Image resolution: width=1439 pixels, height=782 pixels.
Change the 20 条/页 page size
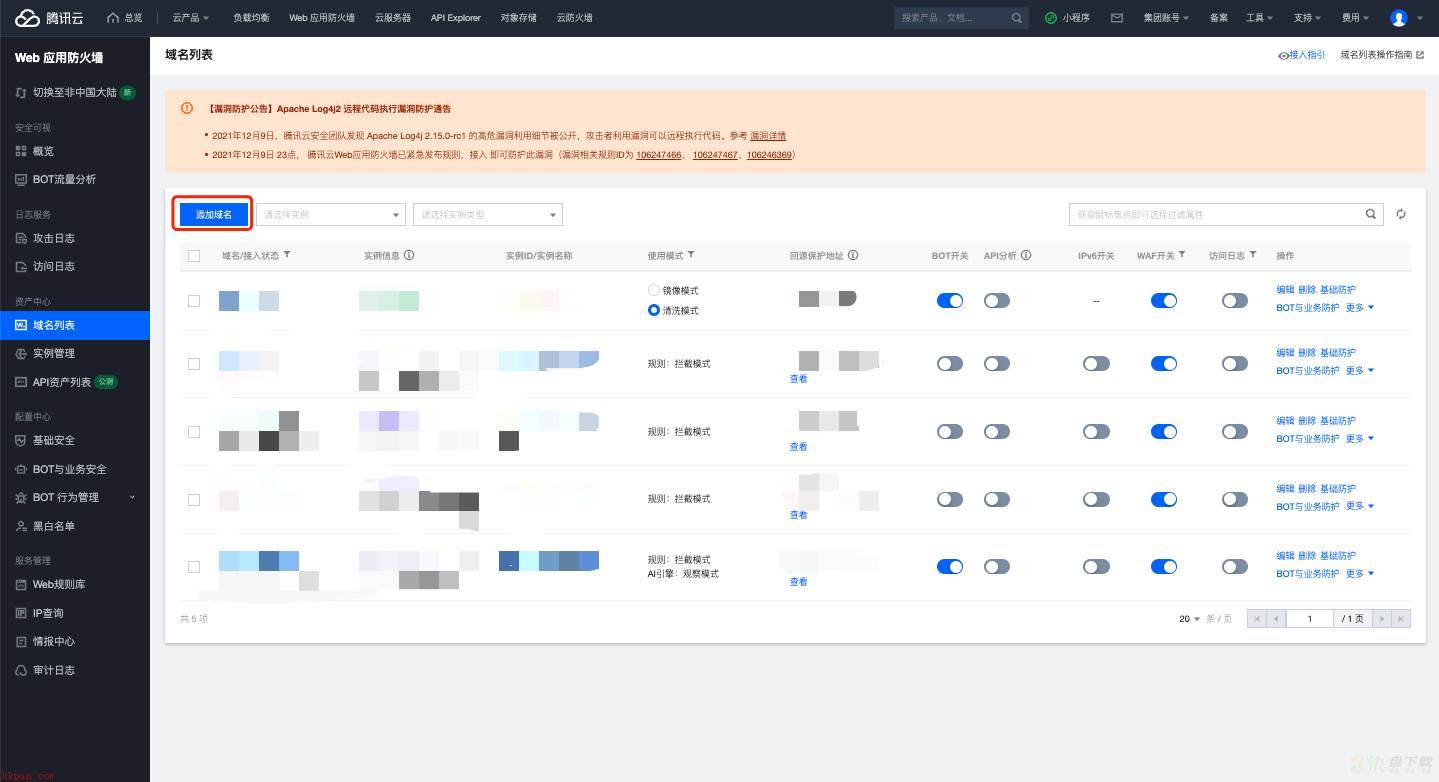1190,619
